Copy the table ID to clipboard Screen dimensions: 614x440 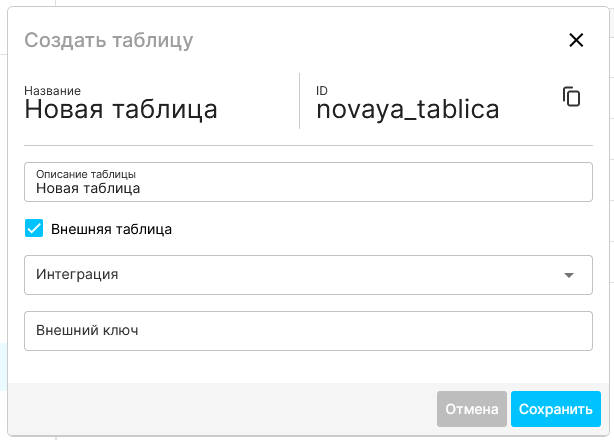[x=571, y=97]
